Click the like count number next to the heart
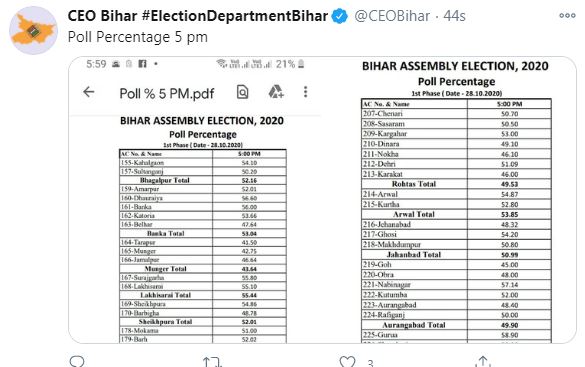Image resolution: width=585 pixels, height=367 pixels. 370,363
